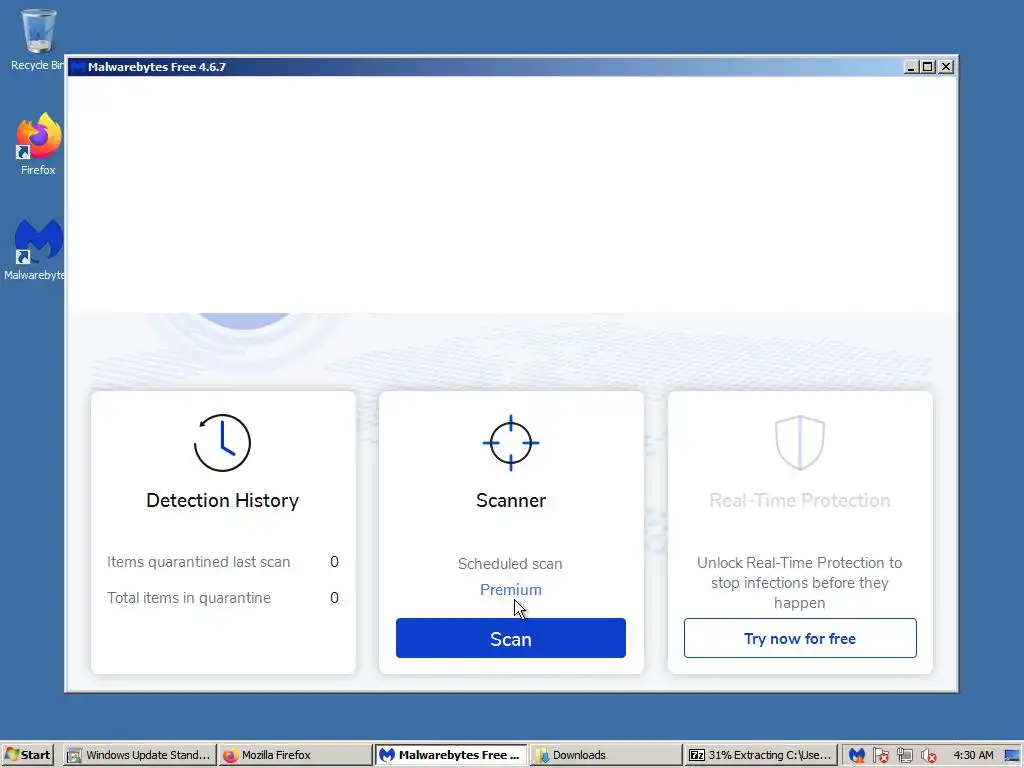Maximize the Malwarebytes window
Viewport: 1024px width, 768px height.
point(927,67)
